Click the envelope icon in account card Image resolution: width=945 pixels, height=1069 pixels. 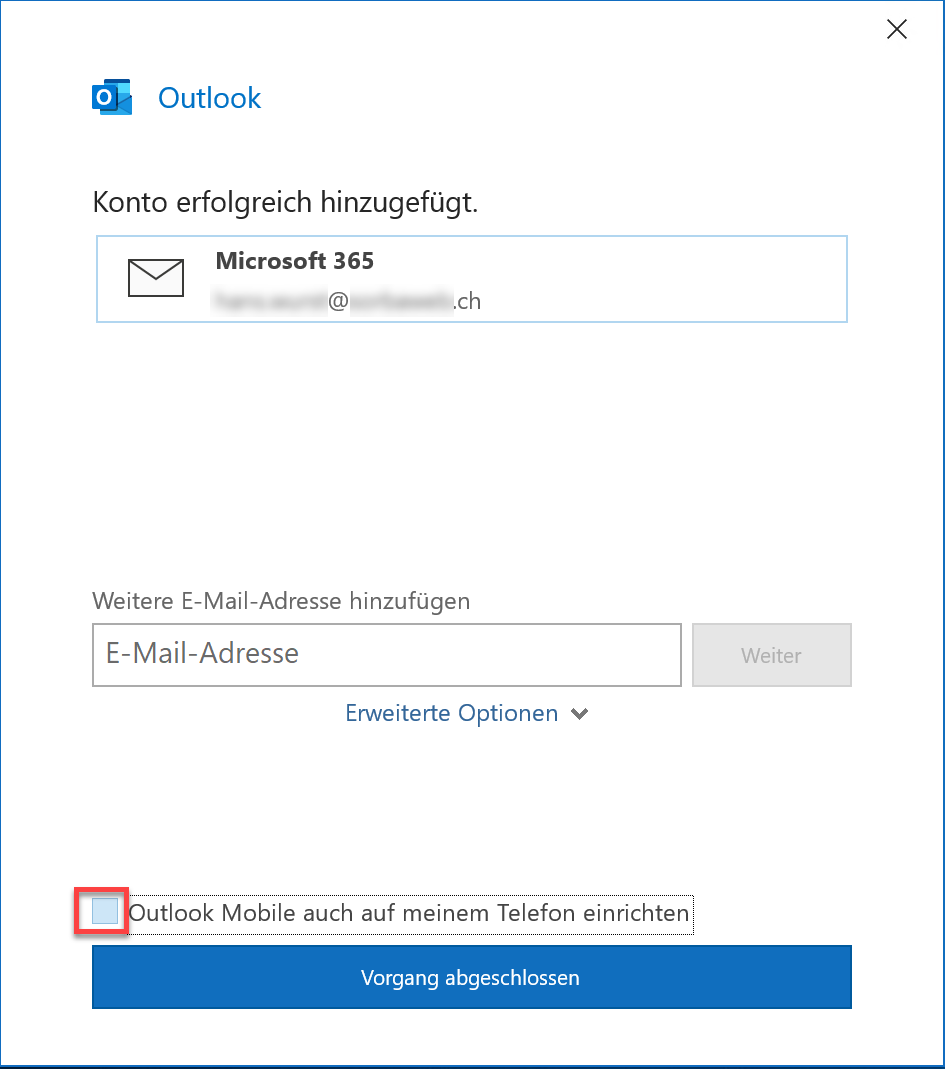[x=155, y=277]
